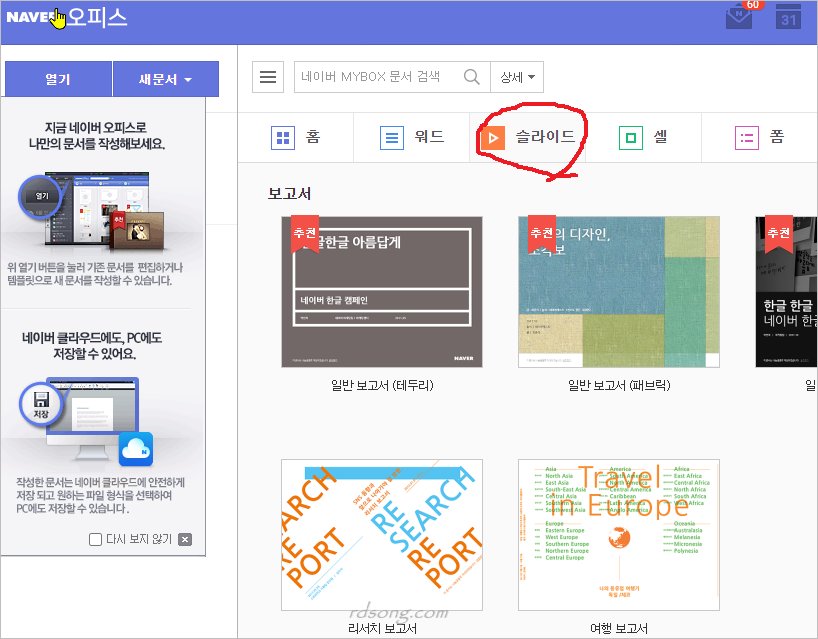This screenshot has width=818, height=639.
Task: Choose the 리서치 보고서 template thumbnail
Action: point(381,534)
